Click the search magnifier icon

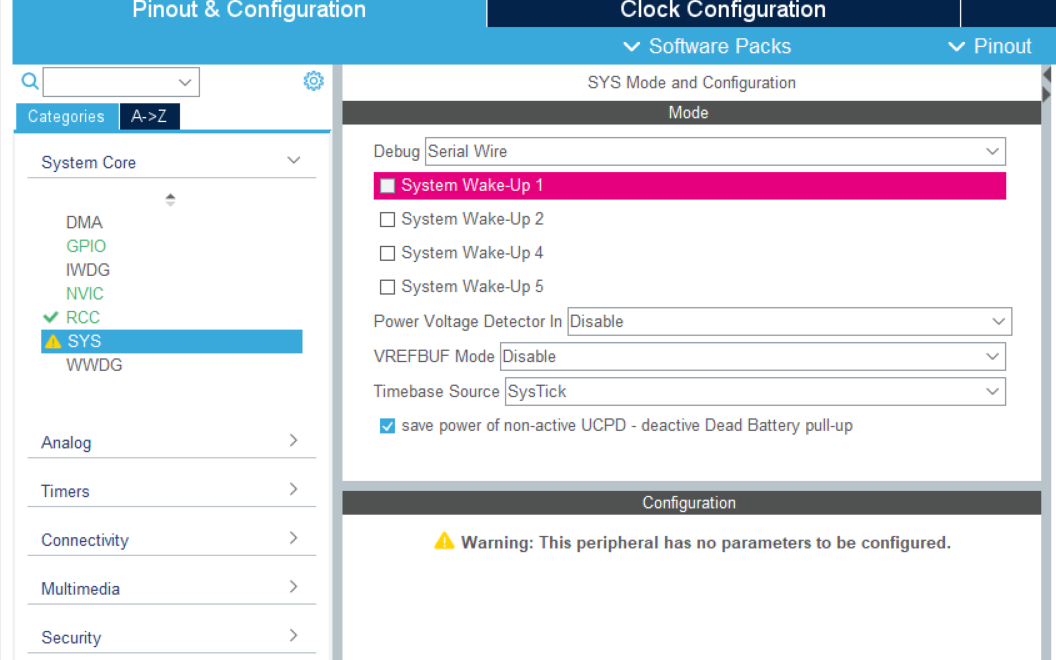[30, 81]
